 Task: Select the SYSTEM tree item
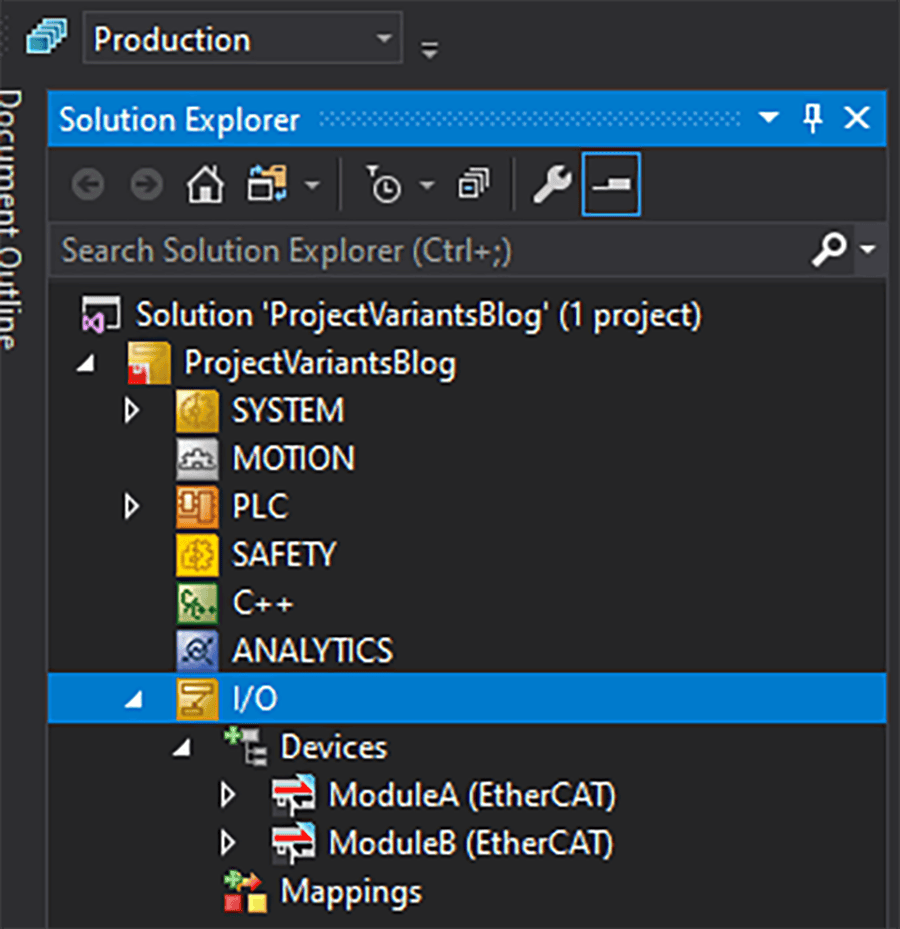click(x=287, y=411)
